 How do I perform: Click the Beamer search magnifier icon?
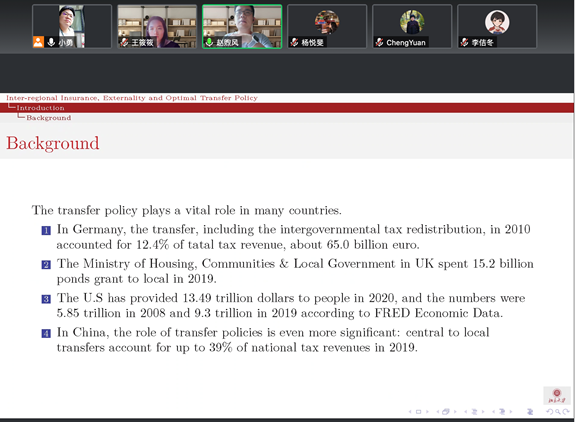point(558,412)
